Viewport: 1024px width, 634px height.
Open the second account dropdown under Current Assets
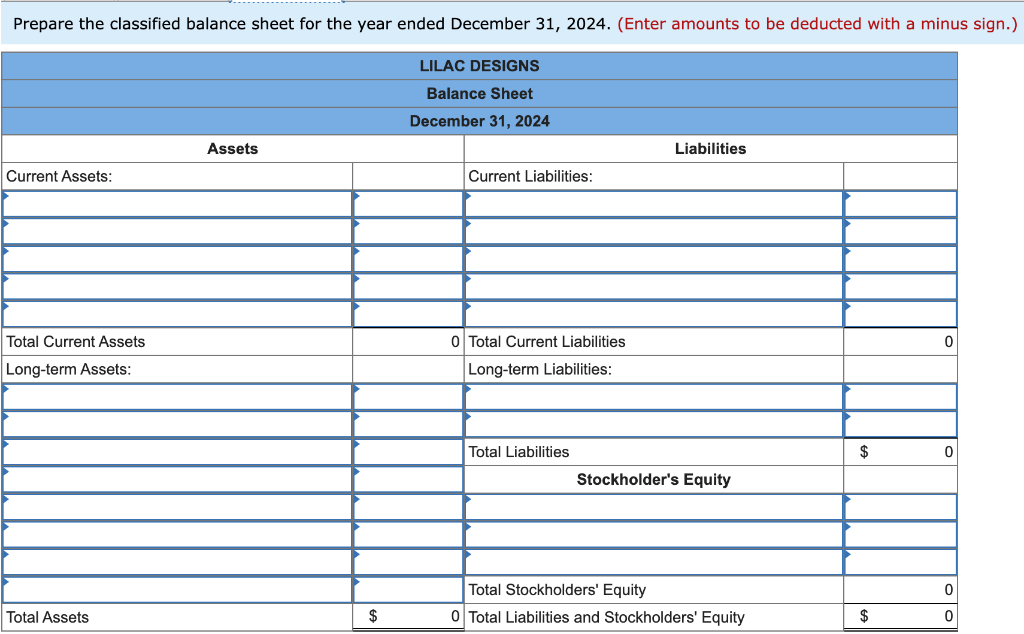(177, 231)
